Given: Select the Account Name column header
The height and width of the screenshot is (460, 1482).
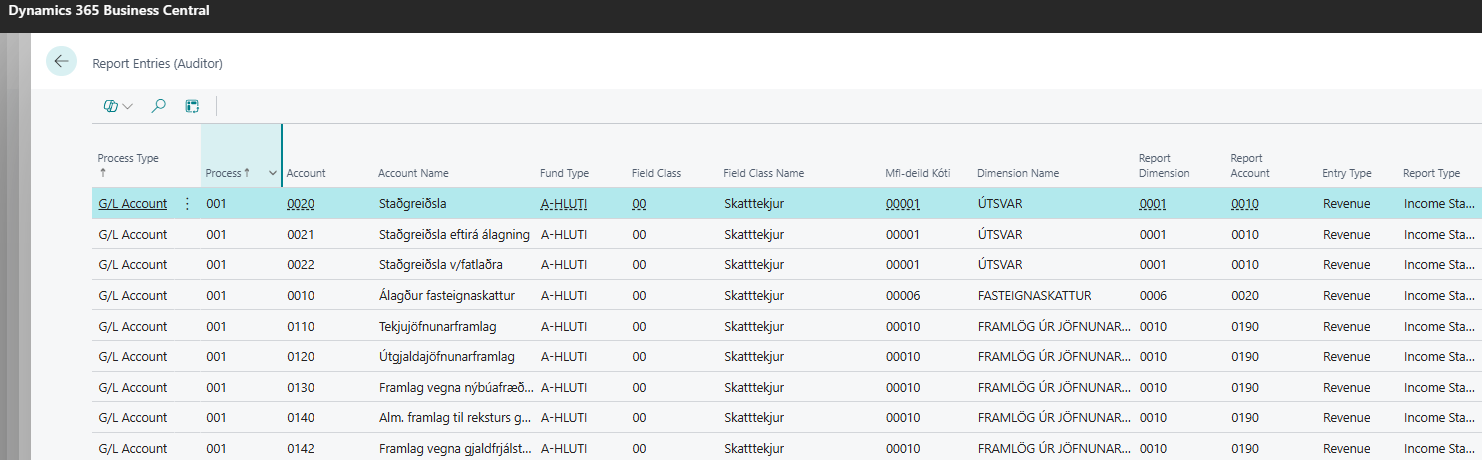Looking at the screenshot, I should point(413,173).
